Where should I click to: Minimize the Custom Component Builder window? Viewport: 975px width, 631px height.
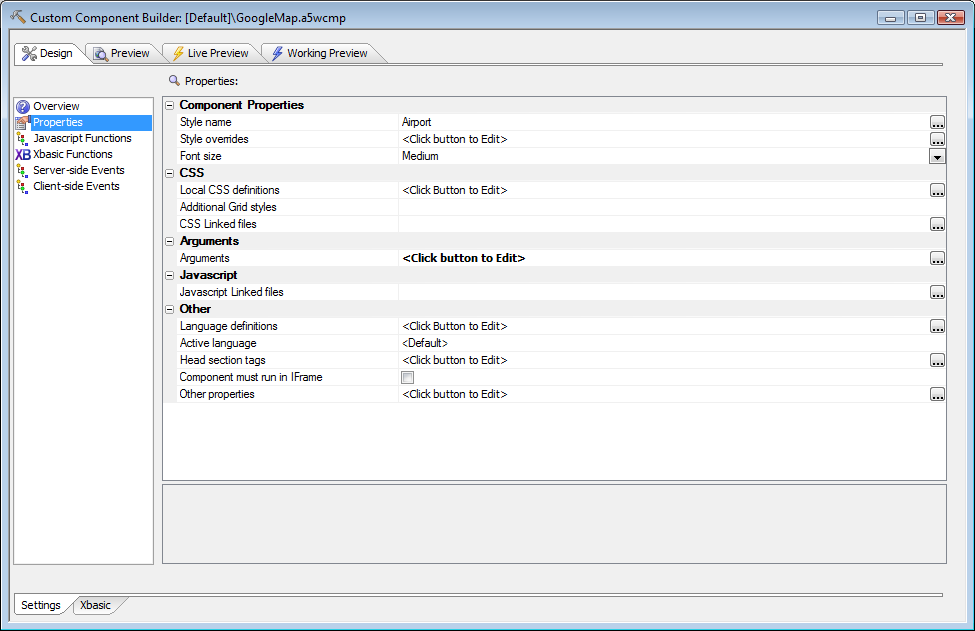pos(890,17)
